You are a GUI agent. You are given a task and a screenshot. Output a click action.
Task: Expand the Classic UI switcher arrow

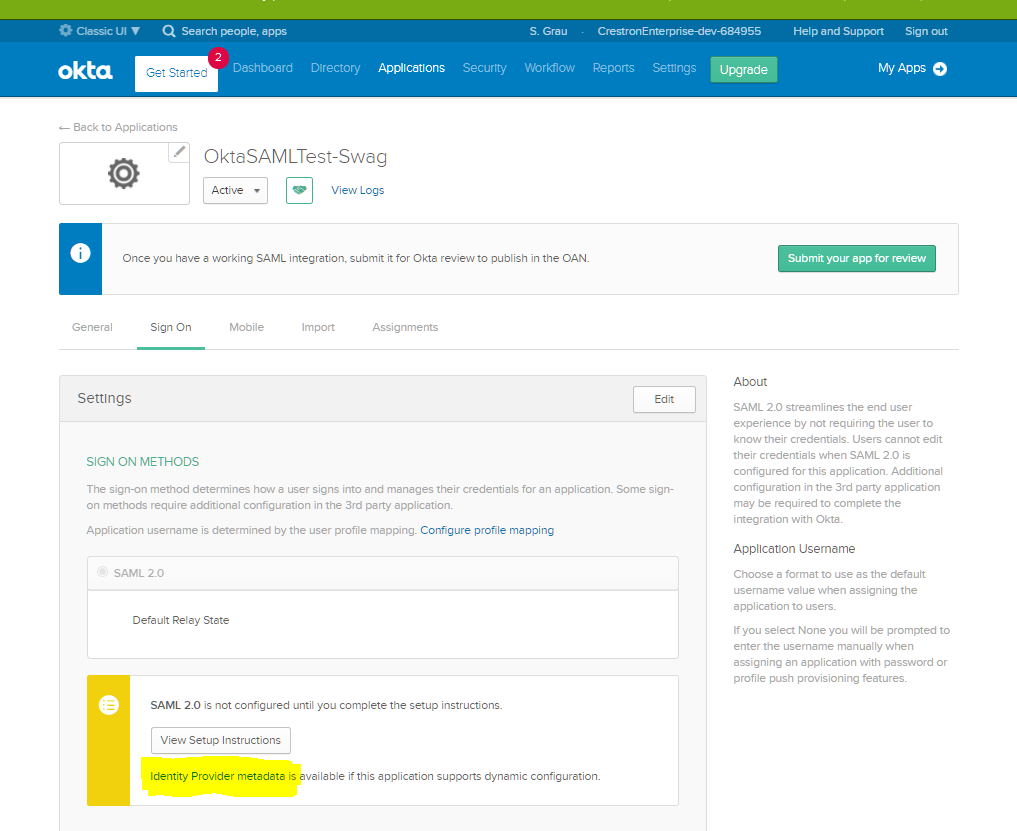(136, 30)
